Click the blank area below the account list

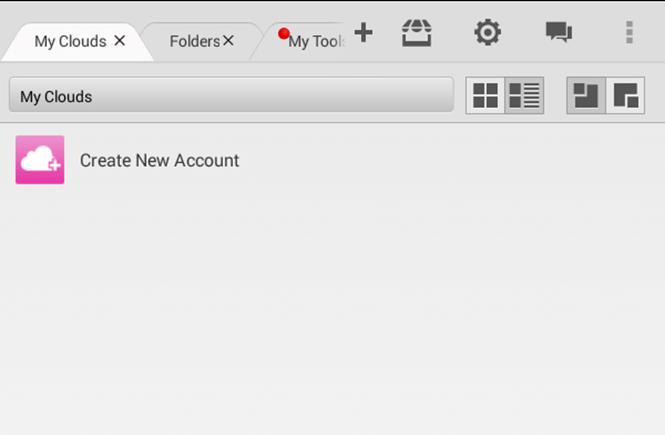click(332, 310)
